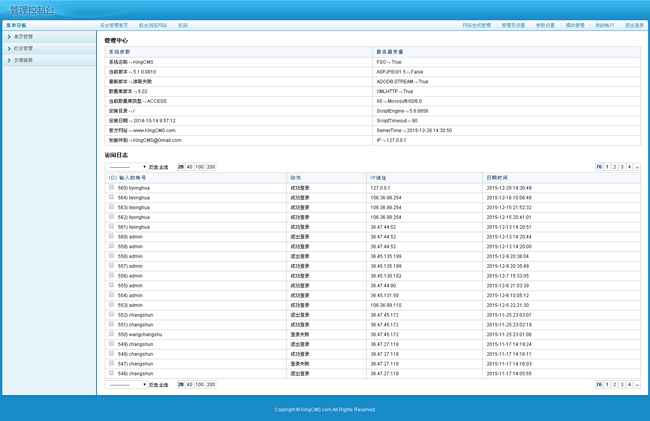Click 退出登录 to log out
650x421 pixels.
pos(634,25)
